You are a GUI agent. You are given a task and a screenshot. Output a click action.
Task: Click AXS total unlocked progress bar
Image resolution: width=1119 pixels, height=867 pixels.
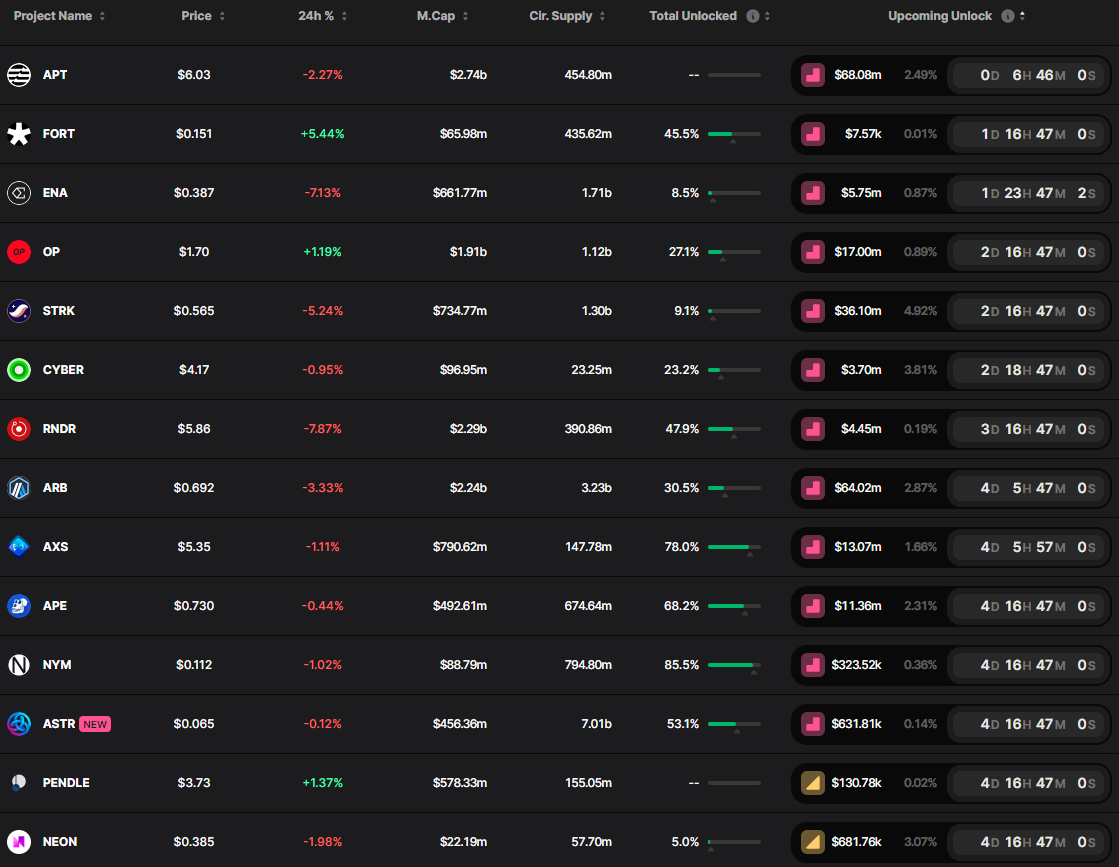[734, 547]
